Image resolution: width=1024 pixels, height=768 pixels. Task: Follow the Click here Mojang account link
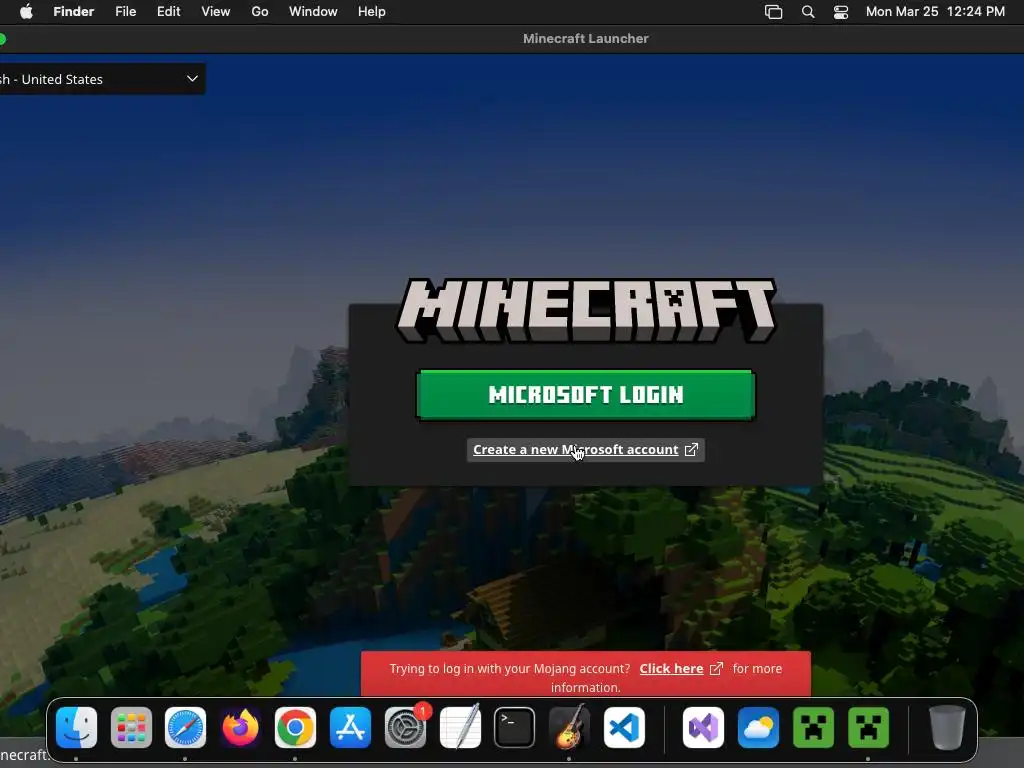(x=671, y=668)
